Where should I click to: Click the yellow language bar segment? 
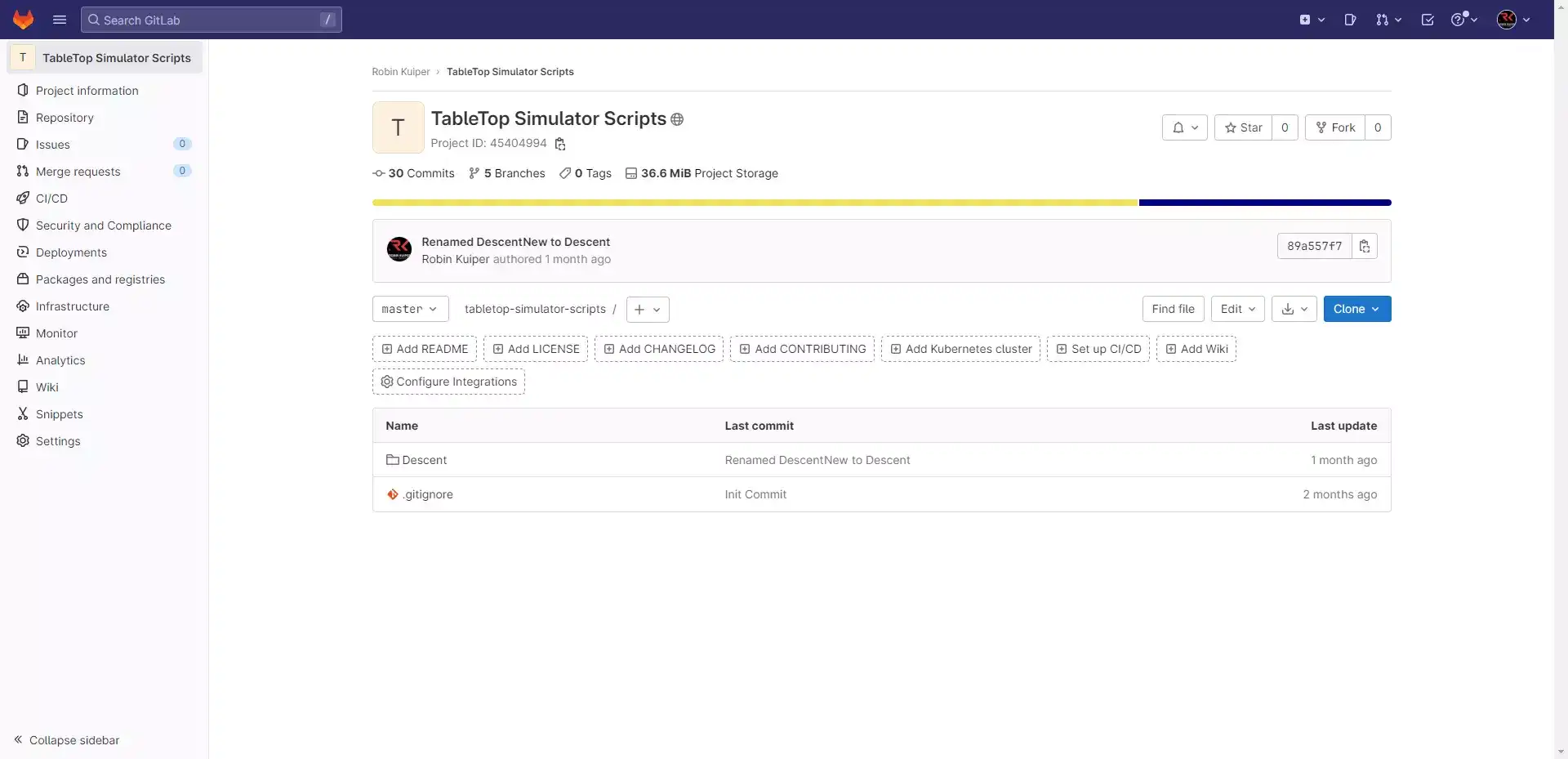pos(755,203)
